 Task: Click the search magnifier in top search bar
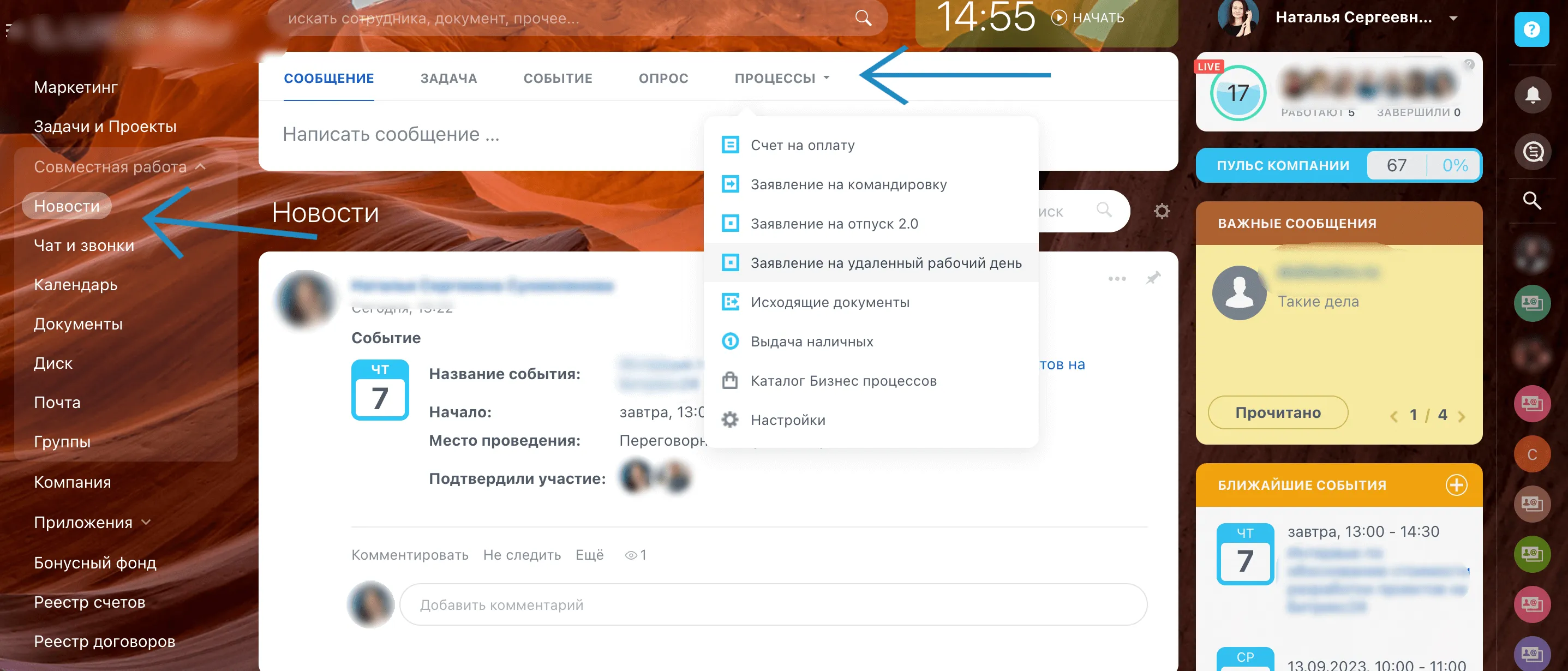point(863,17)
